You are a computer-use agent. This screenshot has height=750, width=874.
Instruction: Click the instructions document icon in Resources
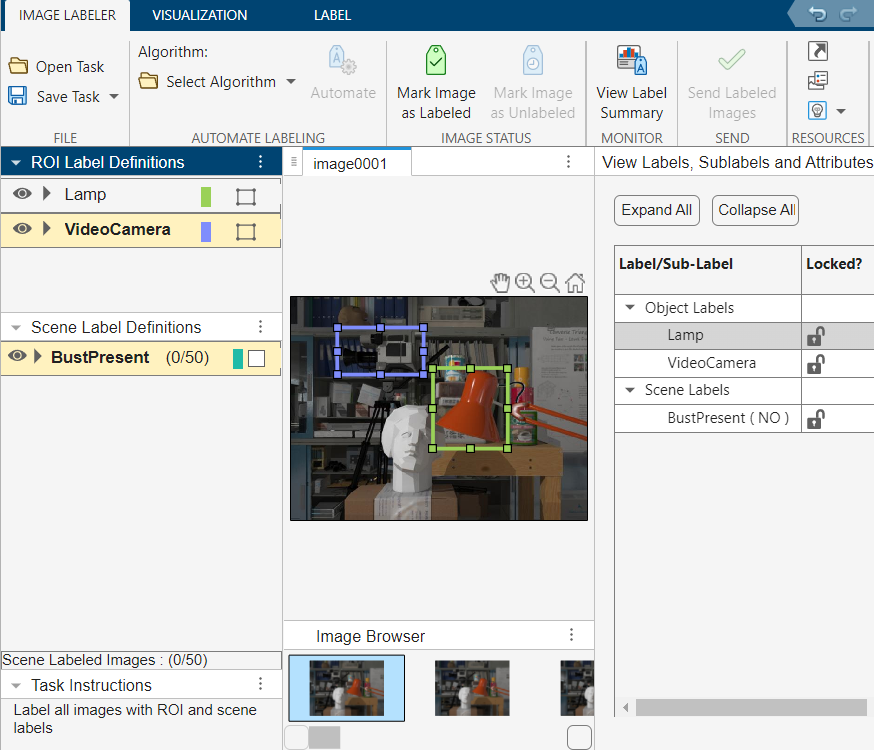(818, 81)
